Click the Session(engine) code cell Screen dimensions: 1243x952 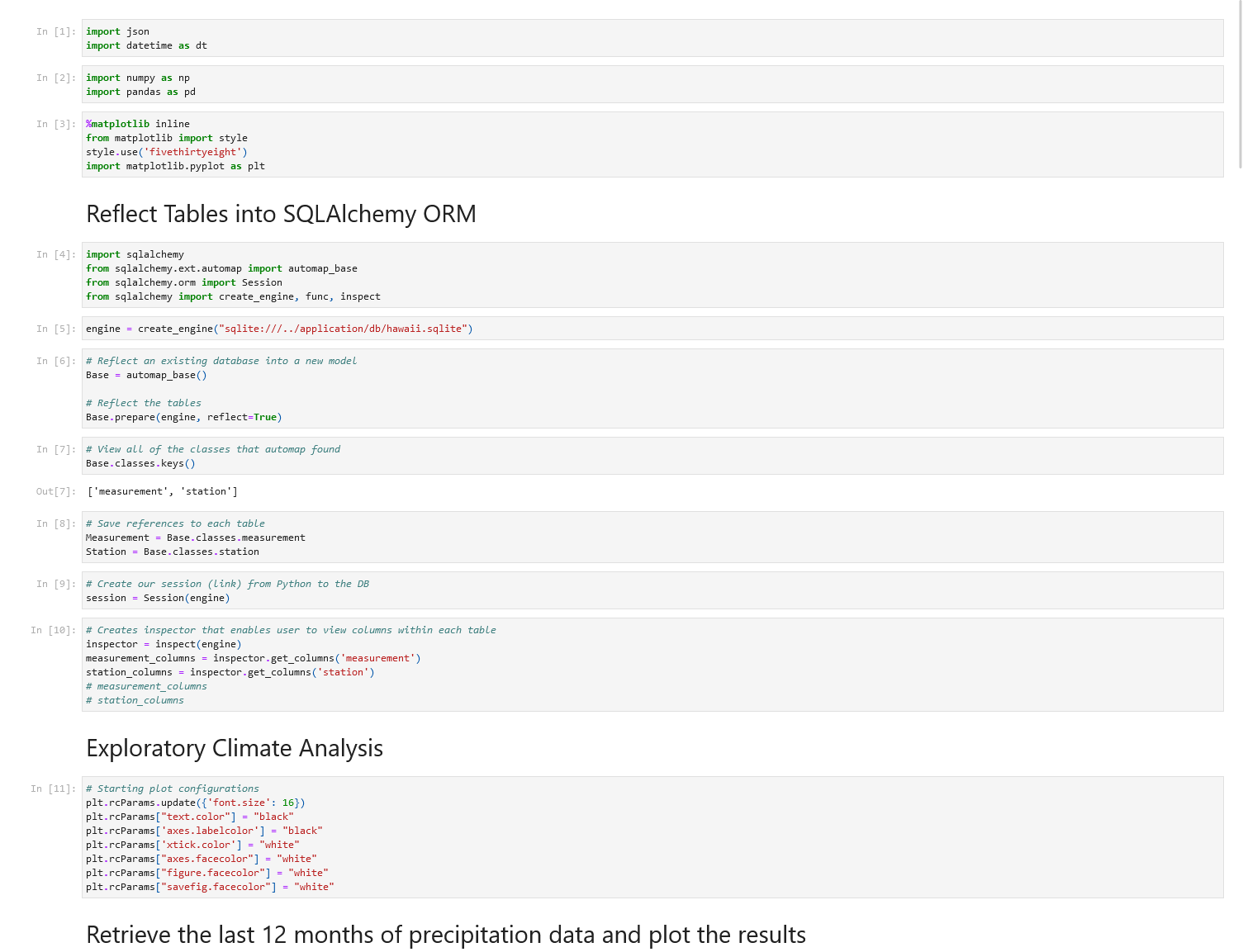652,590
